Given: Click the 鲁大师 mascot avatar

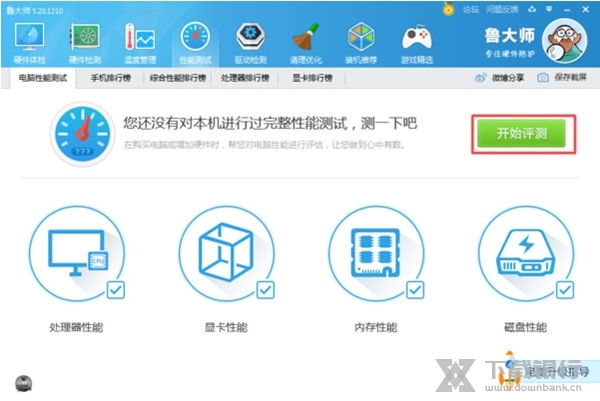Looking at the screenshot, I should pos(565,41).
